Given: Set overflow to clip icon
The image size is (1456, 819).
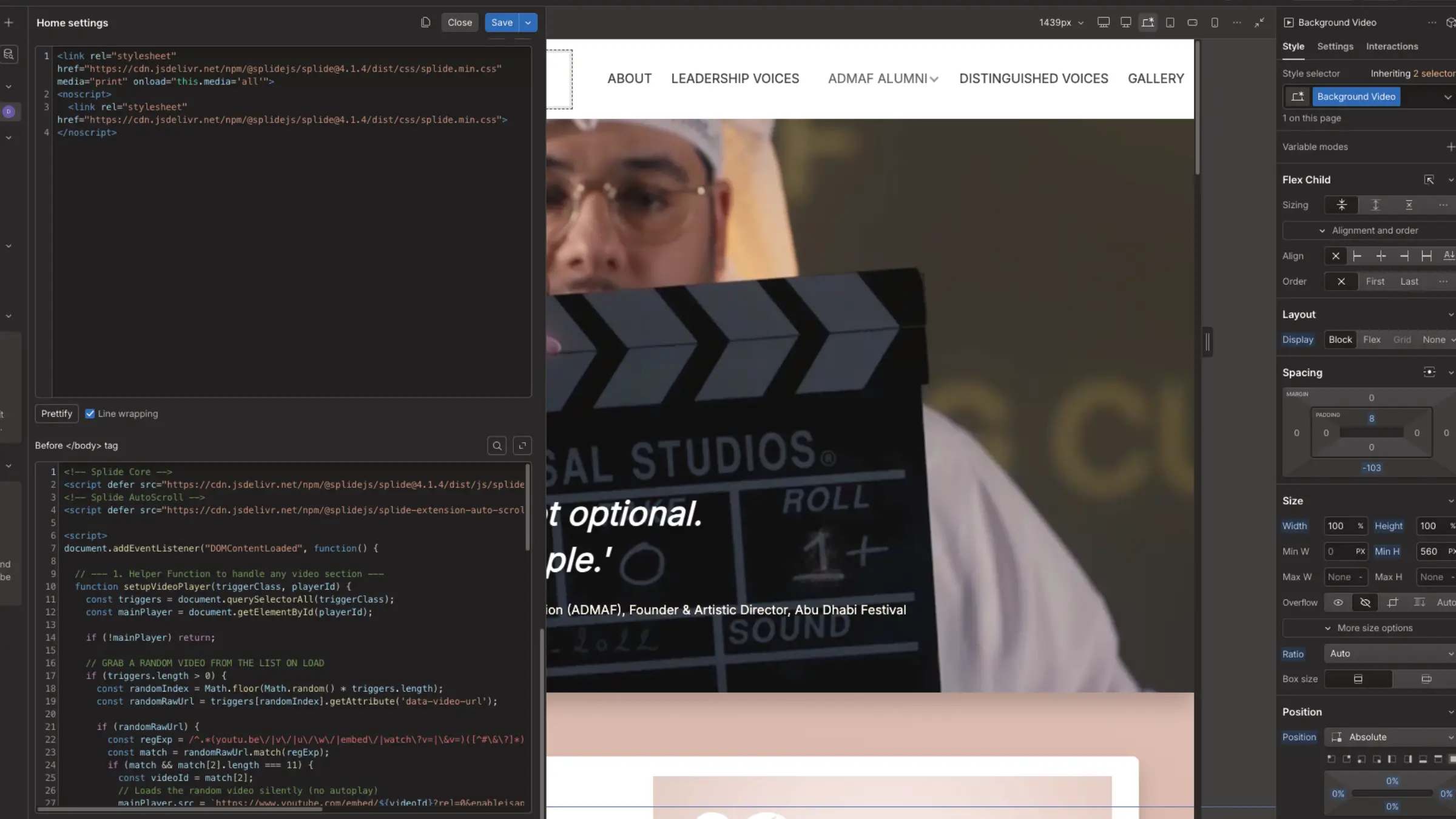Looking at the screenshot, I should [1392, 602].
